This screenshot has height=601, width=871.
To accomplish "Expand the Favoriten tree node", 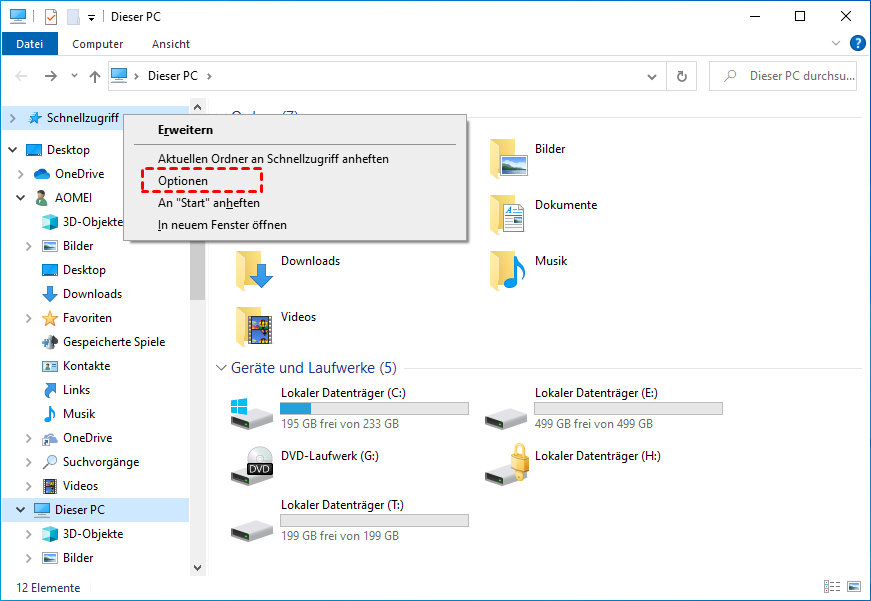I will click(28, 318).
